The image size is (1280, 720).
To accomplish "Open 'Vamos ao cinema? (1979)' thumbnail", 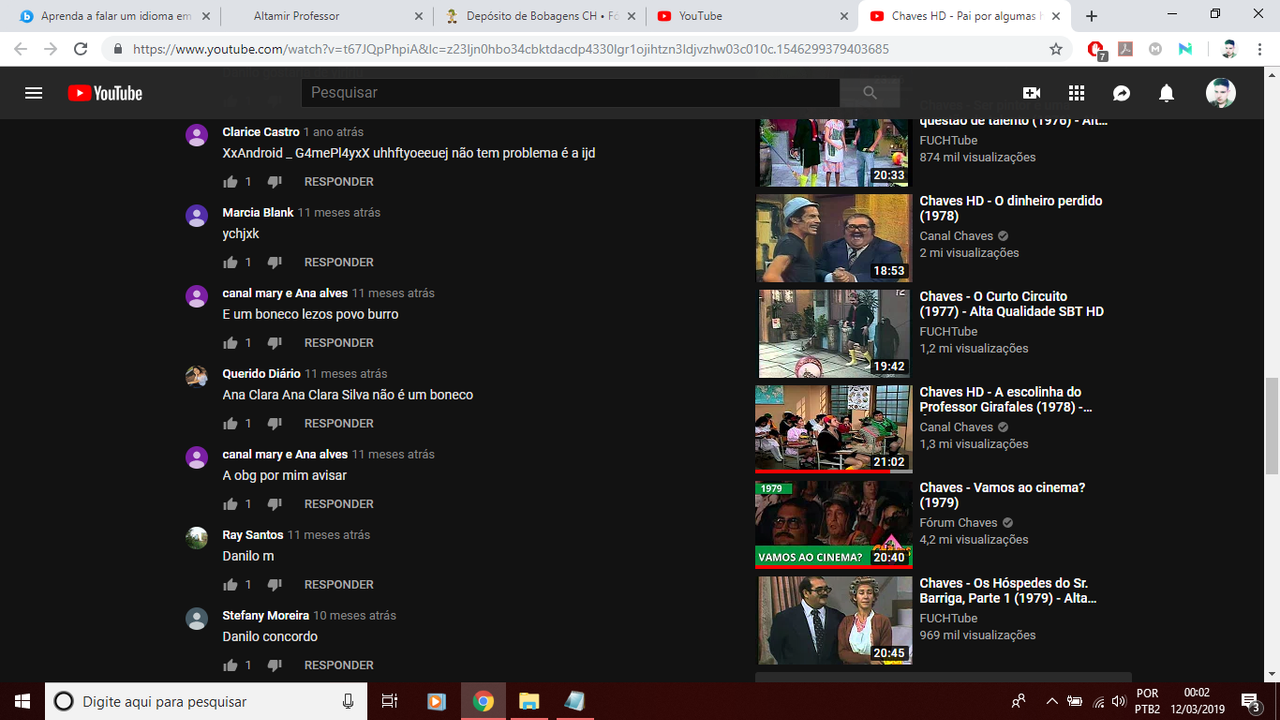I will 834,525.
